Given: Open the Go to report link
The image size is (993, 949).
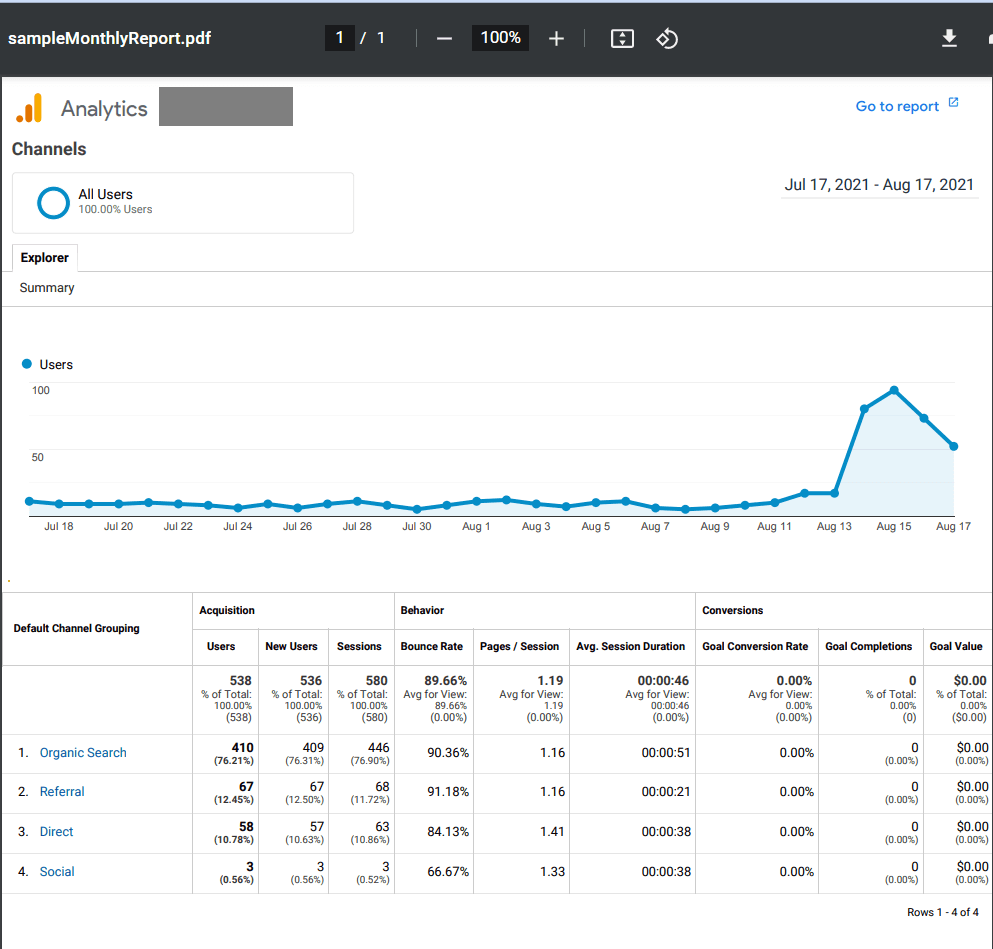Looking at the screenshot, I should click(897, 106).
